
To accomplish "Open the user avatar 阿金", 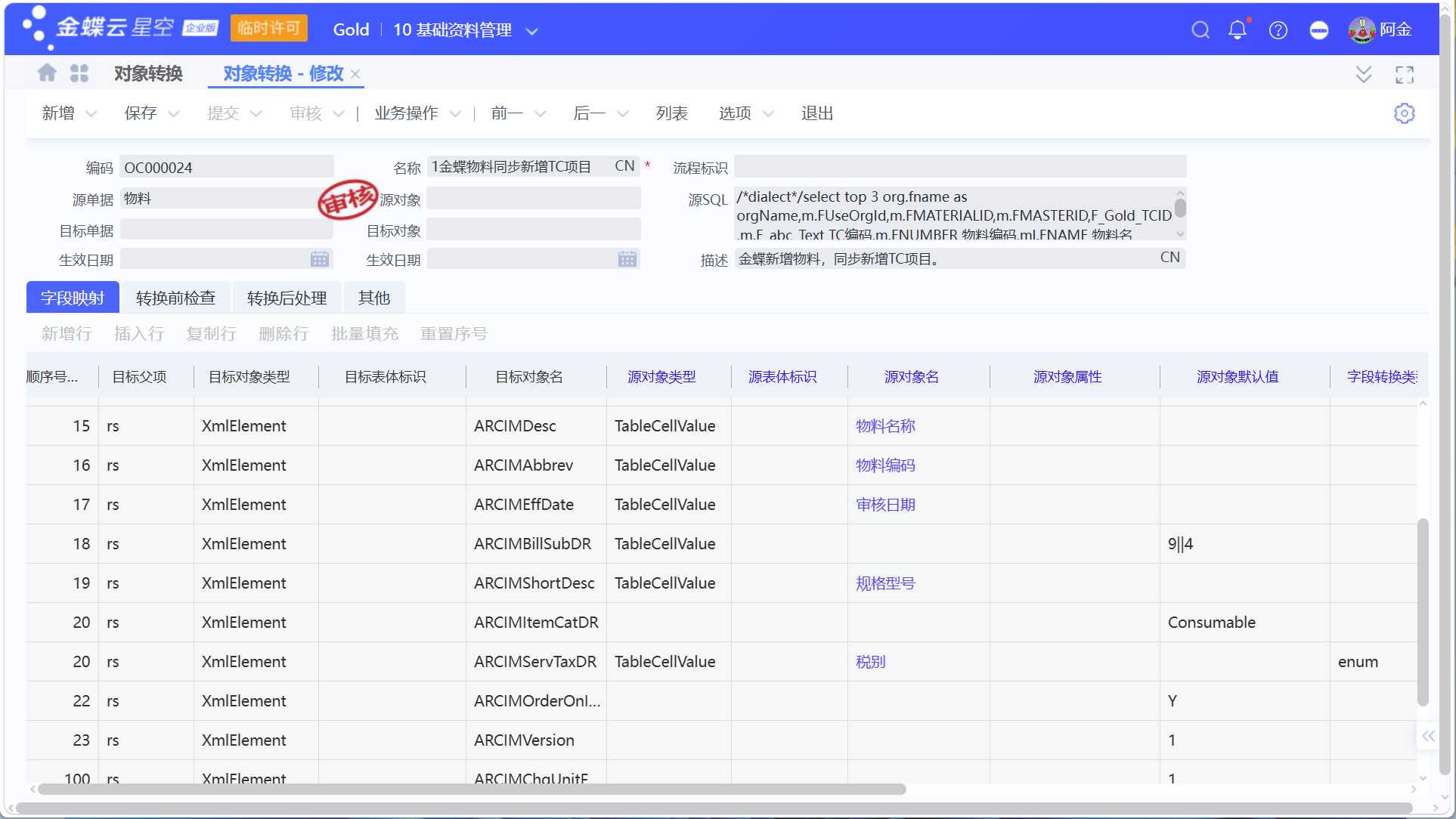I will (1362, 30).
